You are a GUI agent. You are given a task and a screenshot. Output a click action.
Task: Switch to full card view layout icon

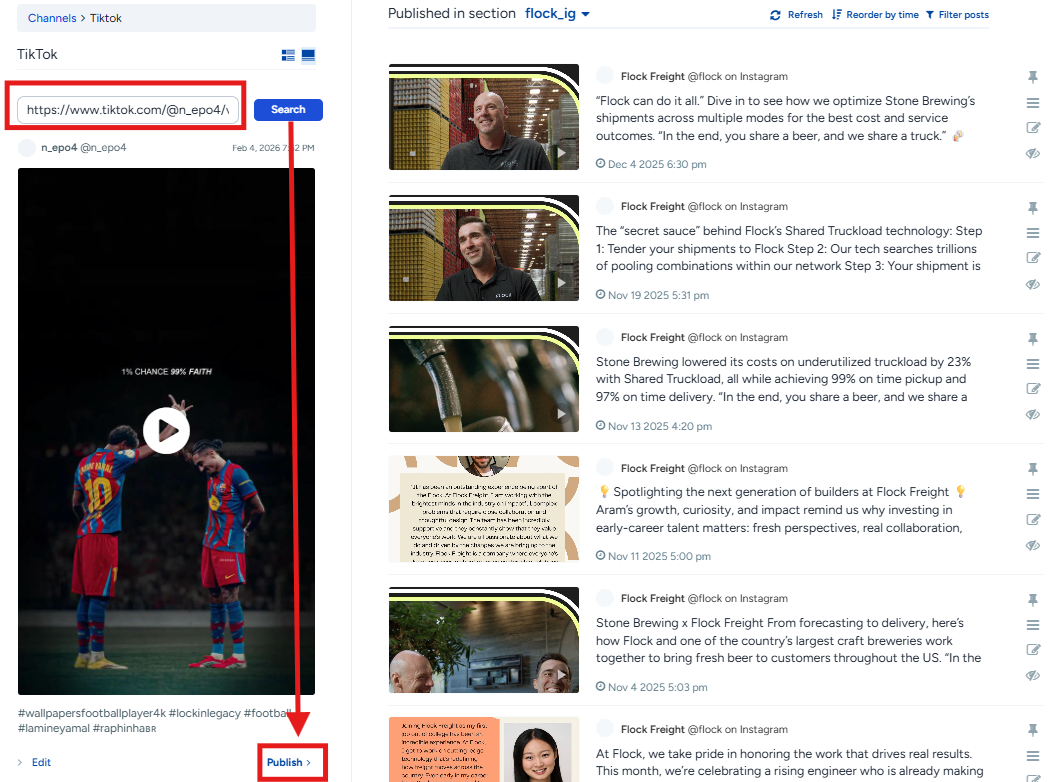tap(308, 56)
